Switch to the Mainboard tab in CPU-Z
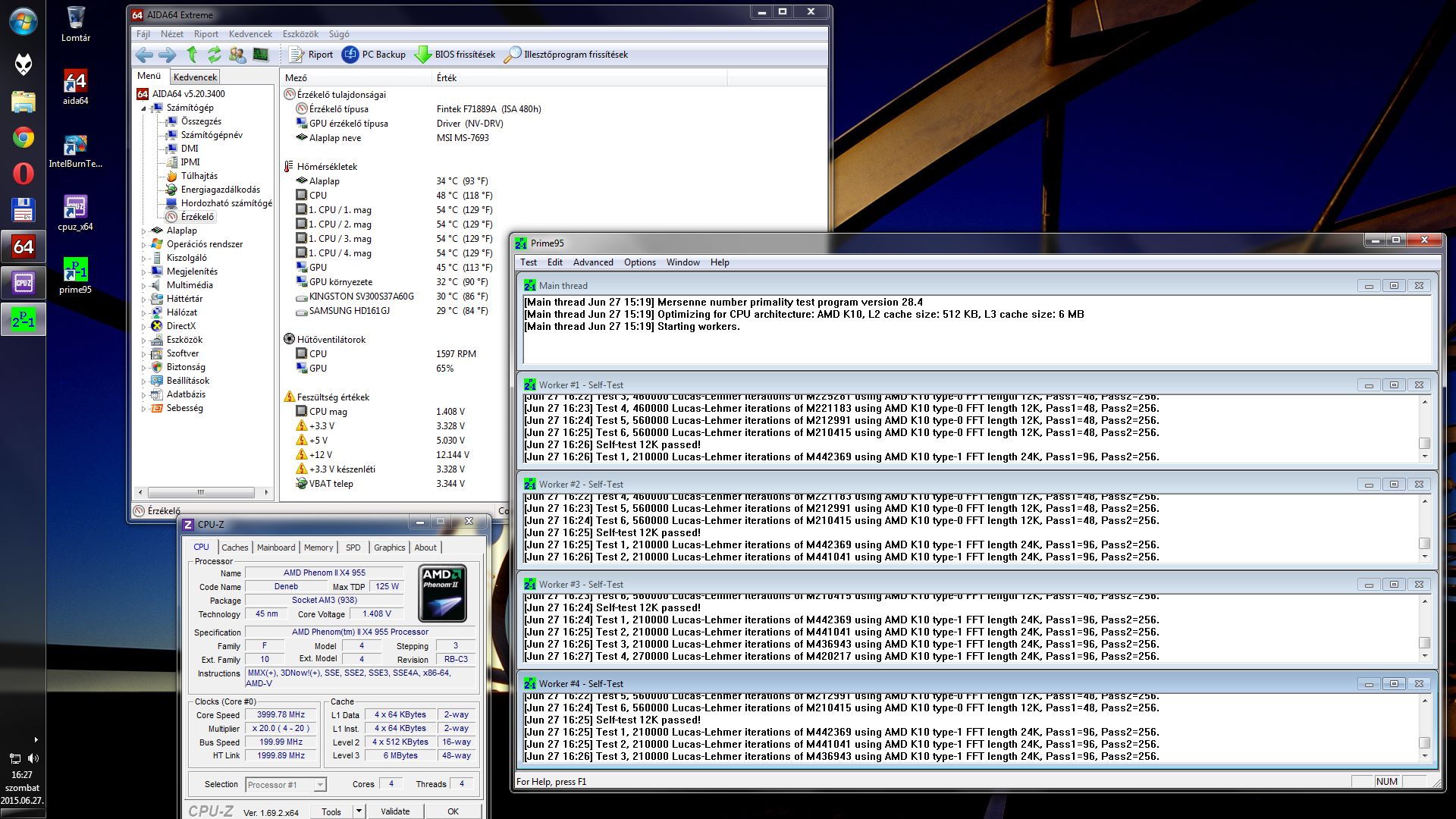 tap(276, 548)
